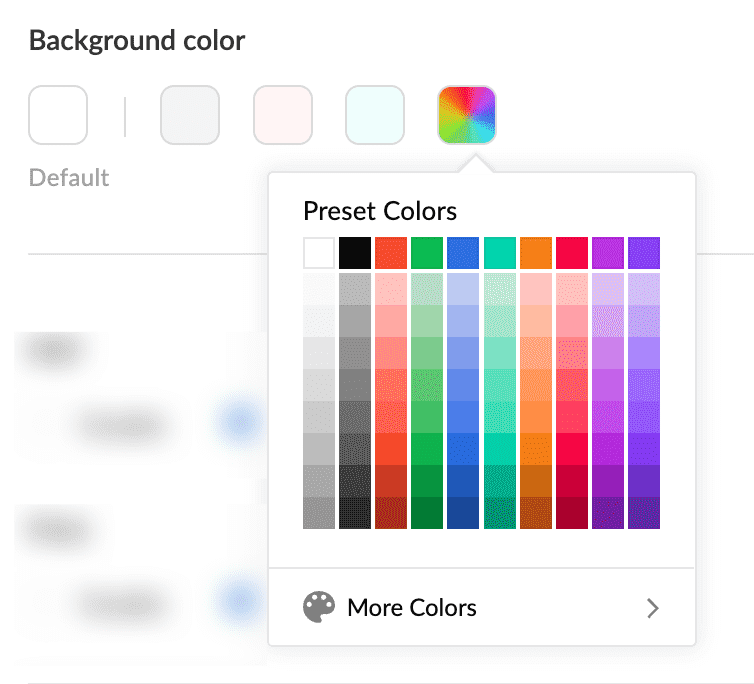Pick the crimson pink preset in top row
The width and height of the screenshot is (754, 684).
pyautogui.click(x=571, y=253)
